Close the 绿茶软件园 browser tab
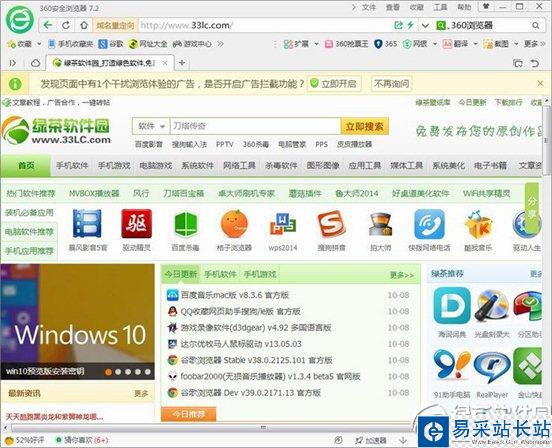 [x=165, y=63]
